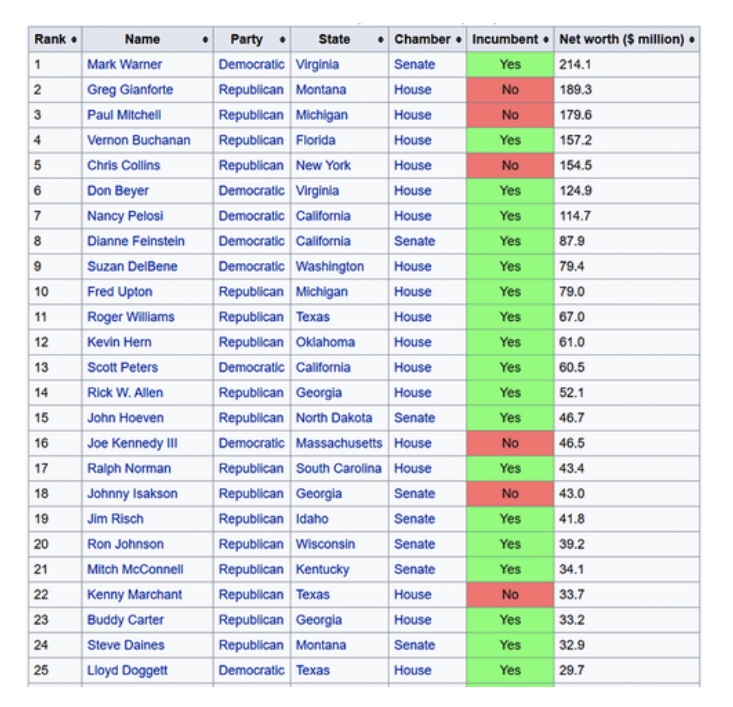Open Mitch McConnell's article
This screenshot has width=733, height=707.
tap(135, 569)
